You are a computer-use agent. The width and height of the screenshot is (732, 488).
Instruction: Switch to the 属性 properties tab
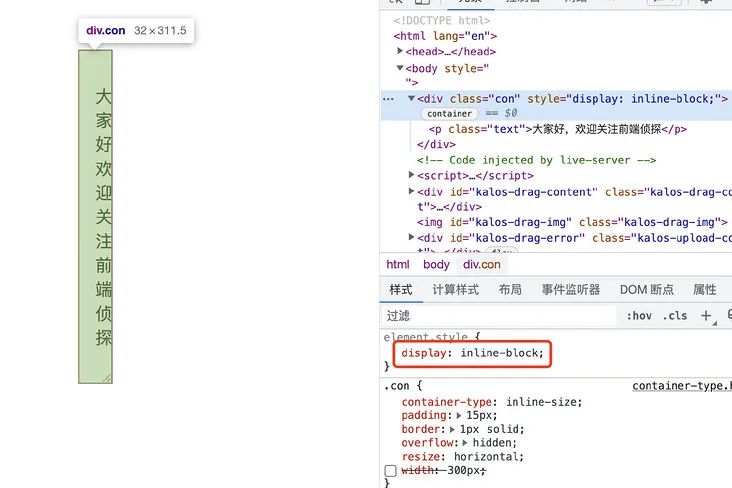click(704, 290)
